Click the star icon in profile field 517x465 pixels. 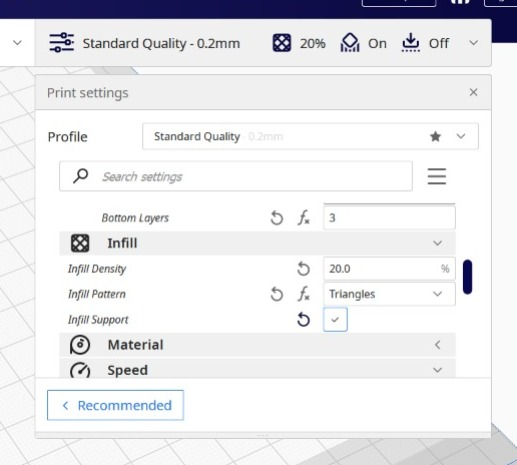435,136
